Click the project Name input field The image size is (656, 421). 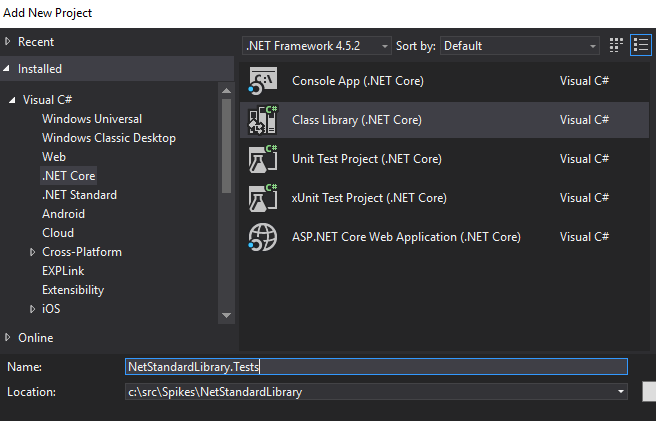pos(376,367)
